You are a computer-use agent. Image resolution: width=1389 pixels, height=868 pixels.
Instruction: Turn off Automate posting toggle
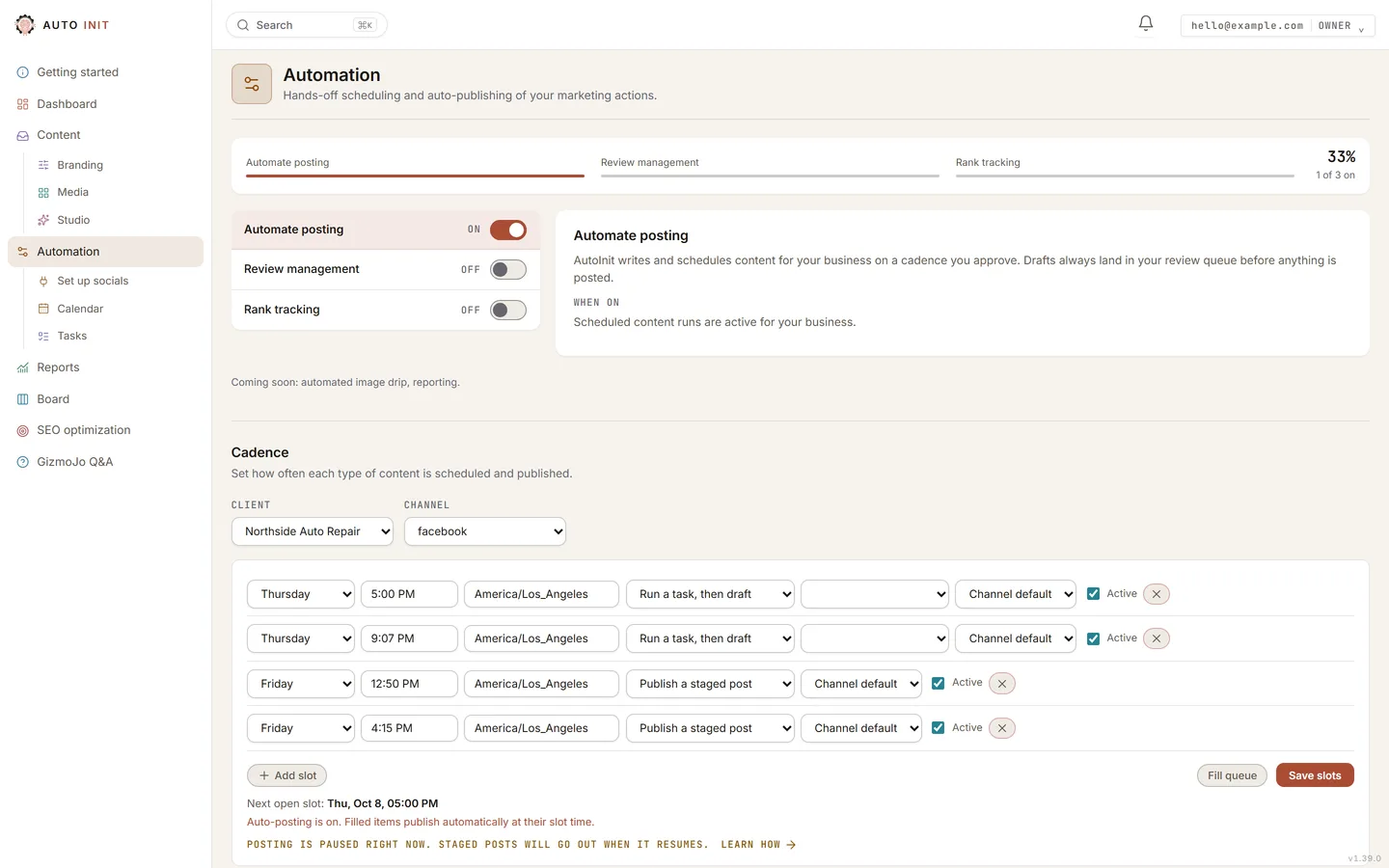[508, 230]
